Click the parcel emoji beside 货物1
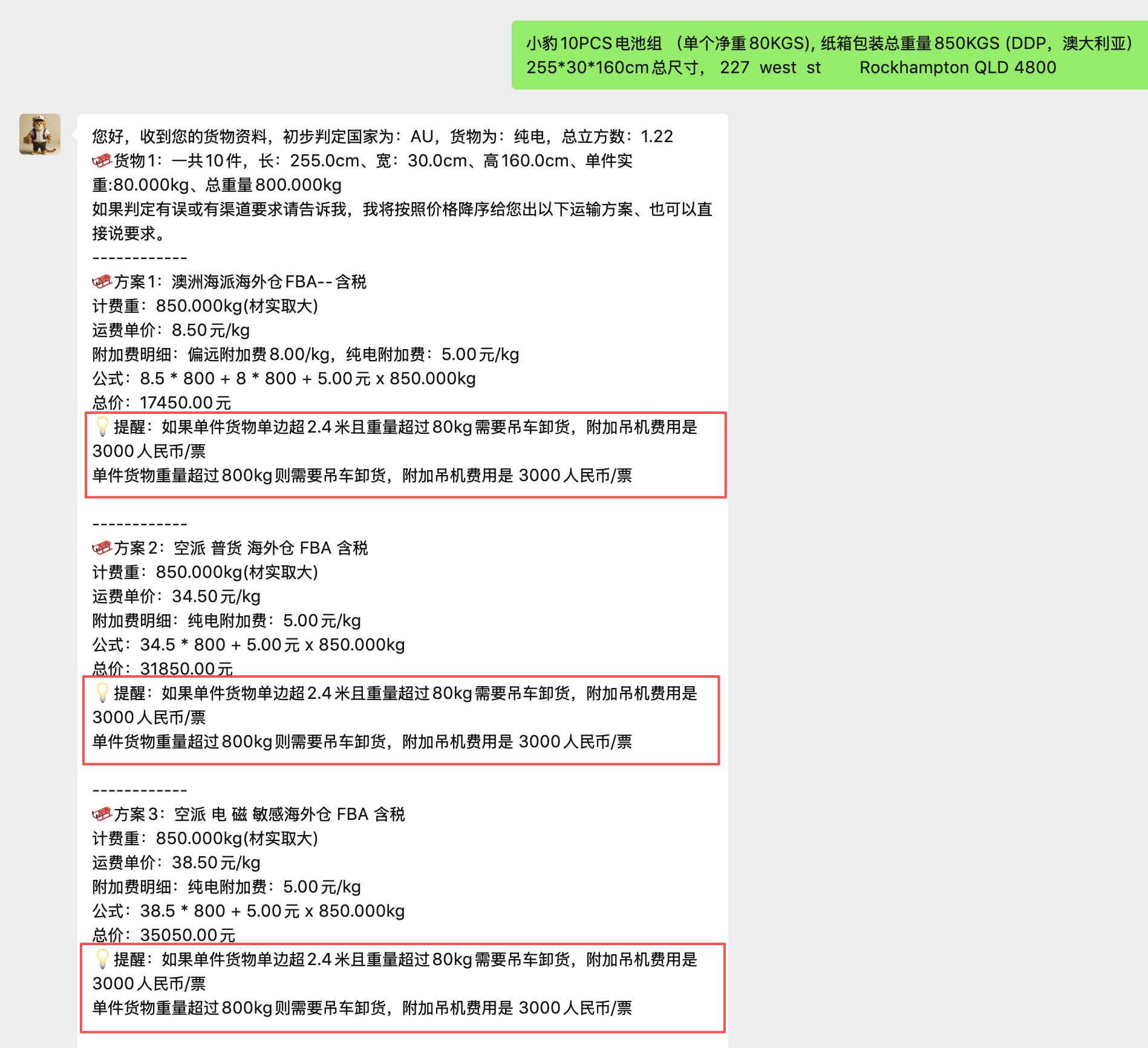 coord(102,161)
